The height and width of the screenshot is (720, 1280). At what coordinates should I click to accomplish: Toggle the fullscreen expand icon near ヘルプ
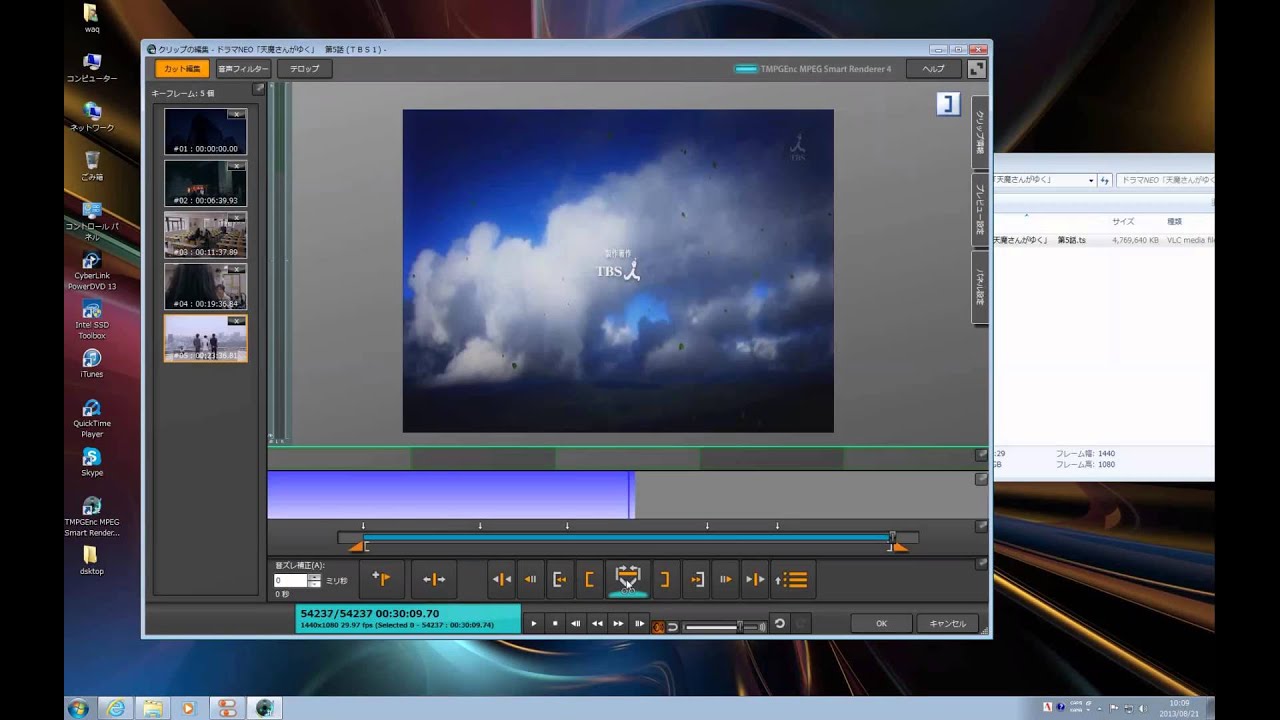(976, 69)
